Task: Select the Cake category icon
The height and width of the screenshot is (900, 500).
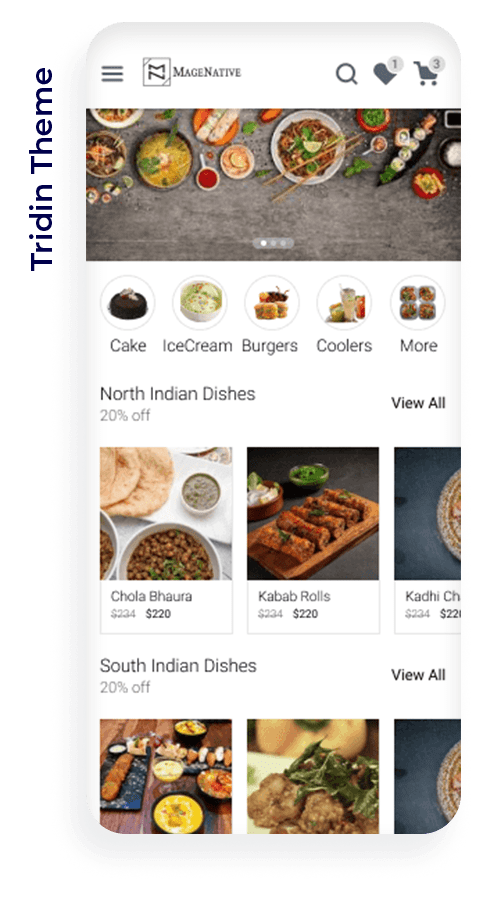Action: [x=127, y=302]
